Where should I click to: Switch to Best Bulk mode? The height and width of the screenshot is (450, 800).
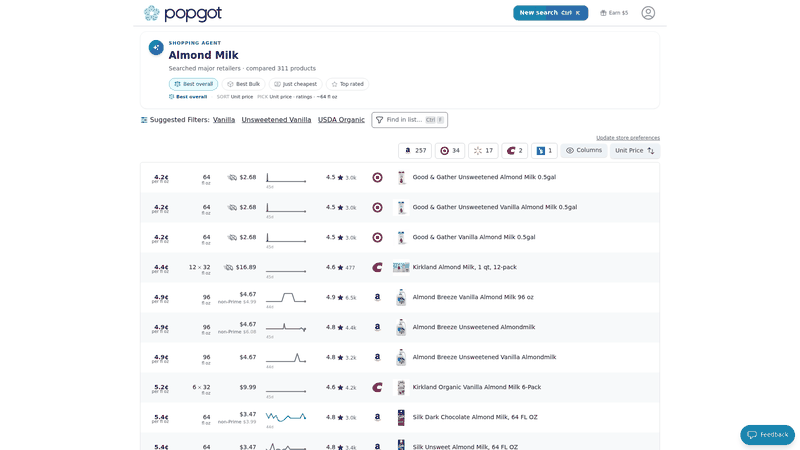[243, 84]
